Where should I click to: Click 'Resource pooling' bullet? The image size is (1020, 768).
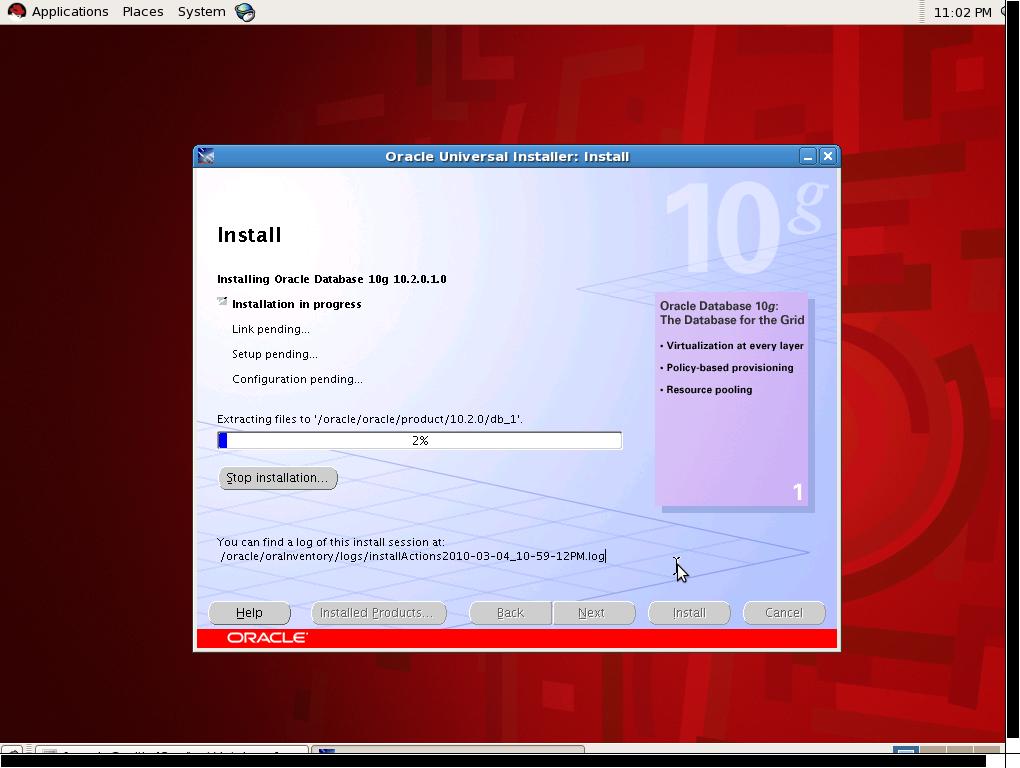pyautogui.click(x=708, y=390)
